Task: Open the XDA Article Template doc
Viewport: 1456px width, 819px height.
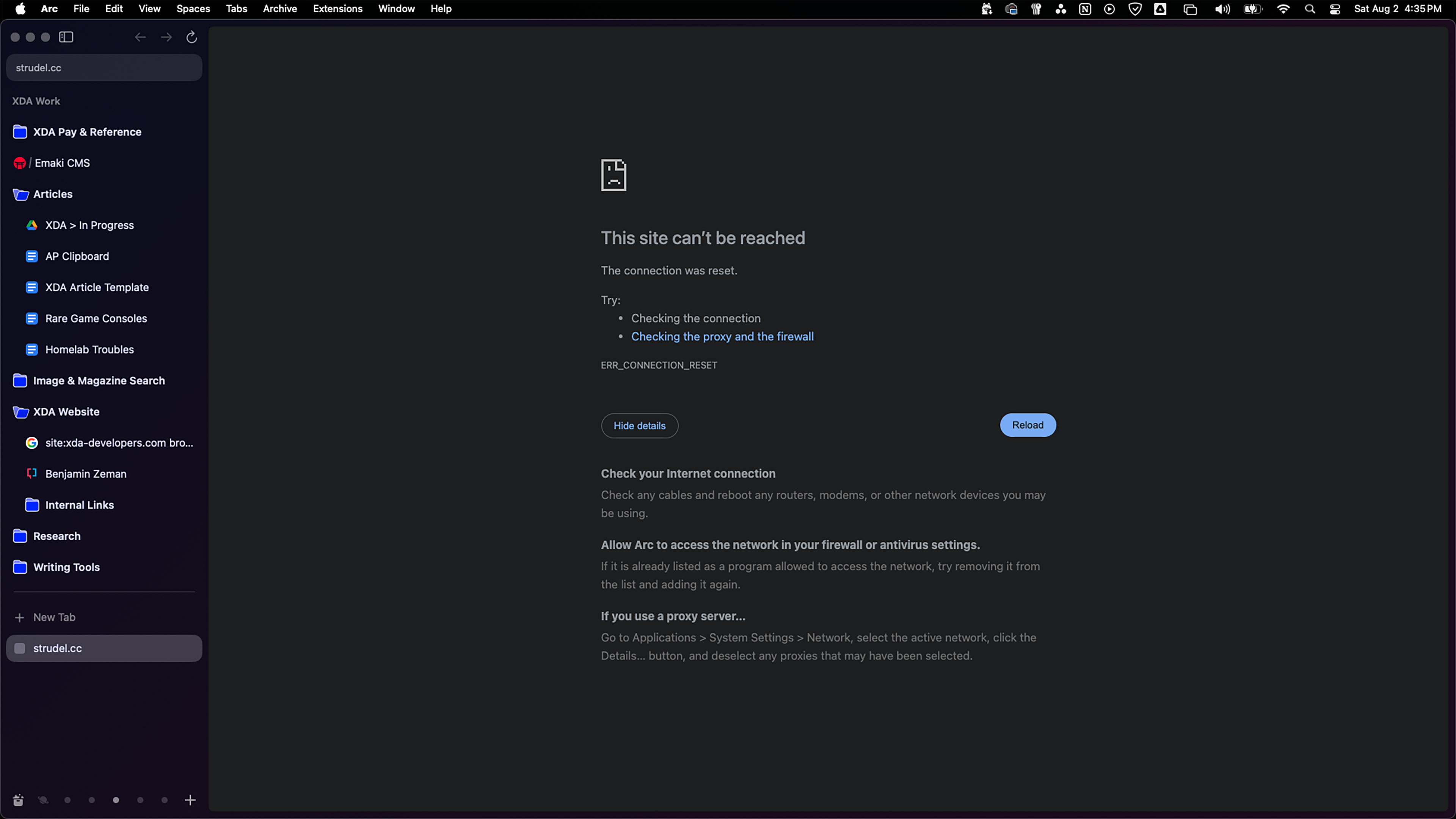Action: [104, 287]
